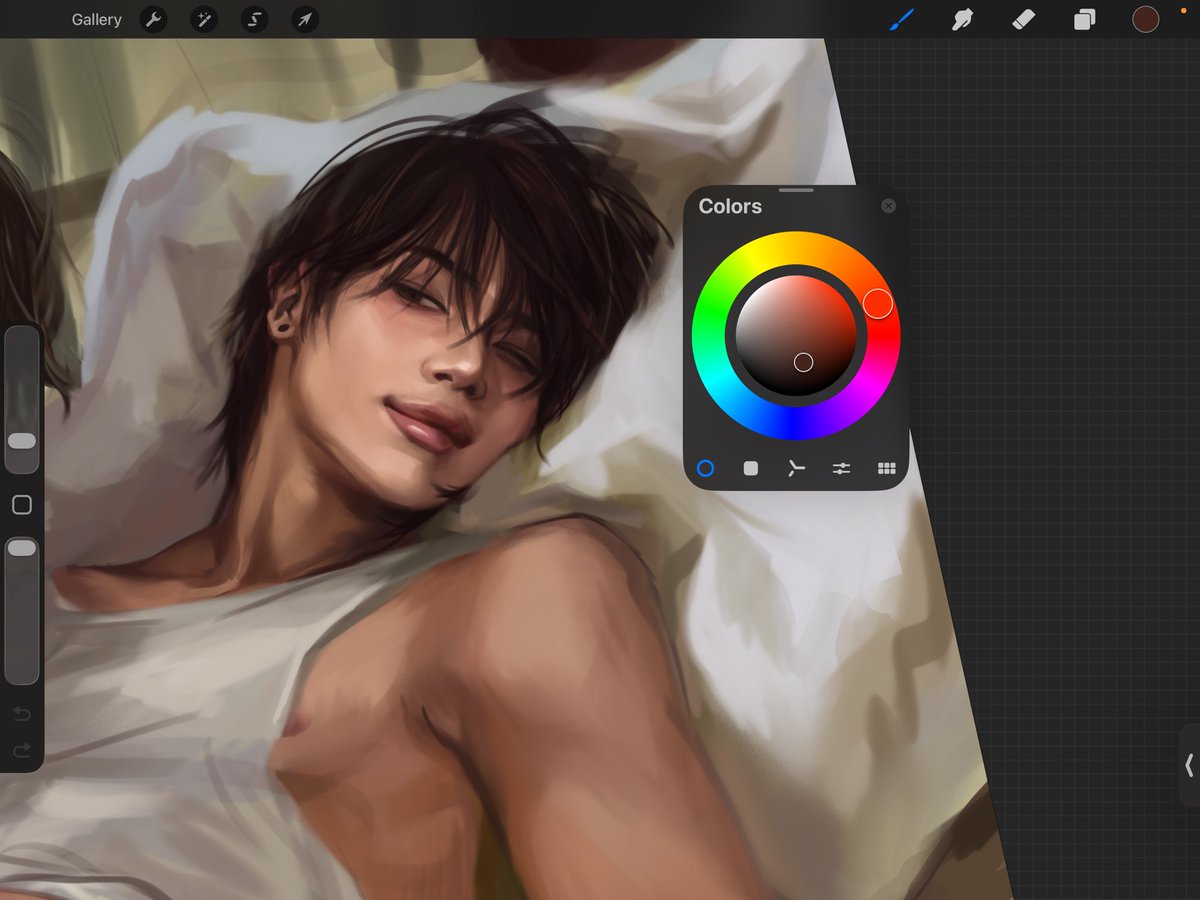Close the Colors panel
1200x900 pixels.
coord(888,205)
